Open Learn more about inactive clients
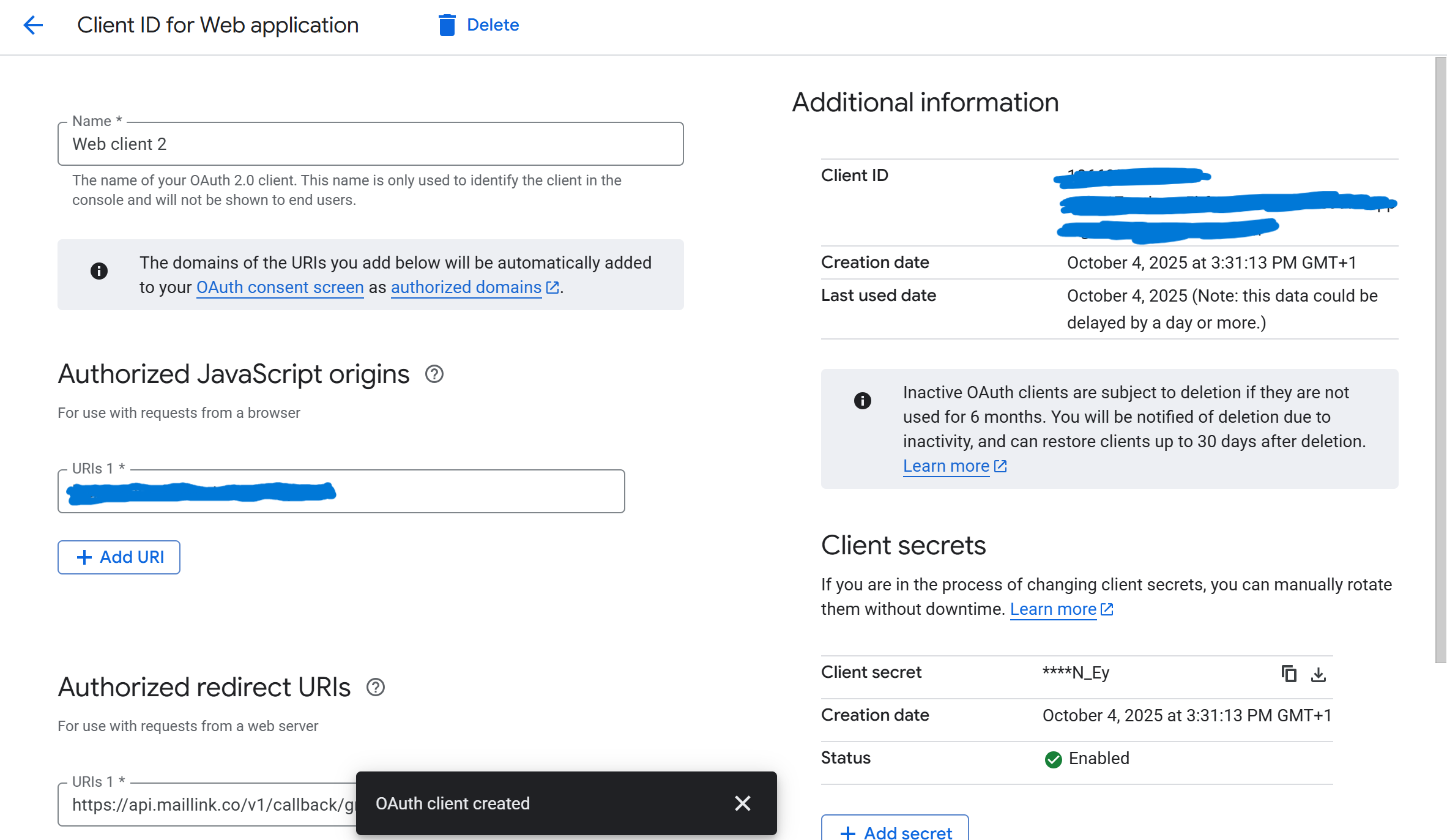Viewport: 1447px width, 840px height. tap(946, 466)
